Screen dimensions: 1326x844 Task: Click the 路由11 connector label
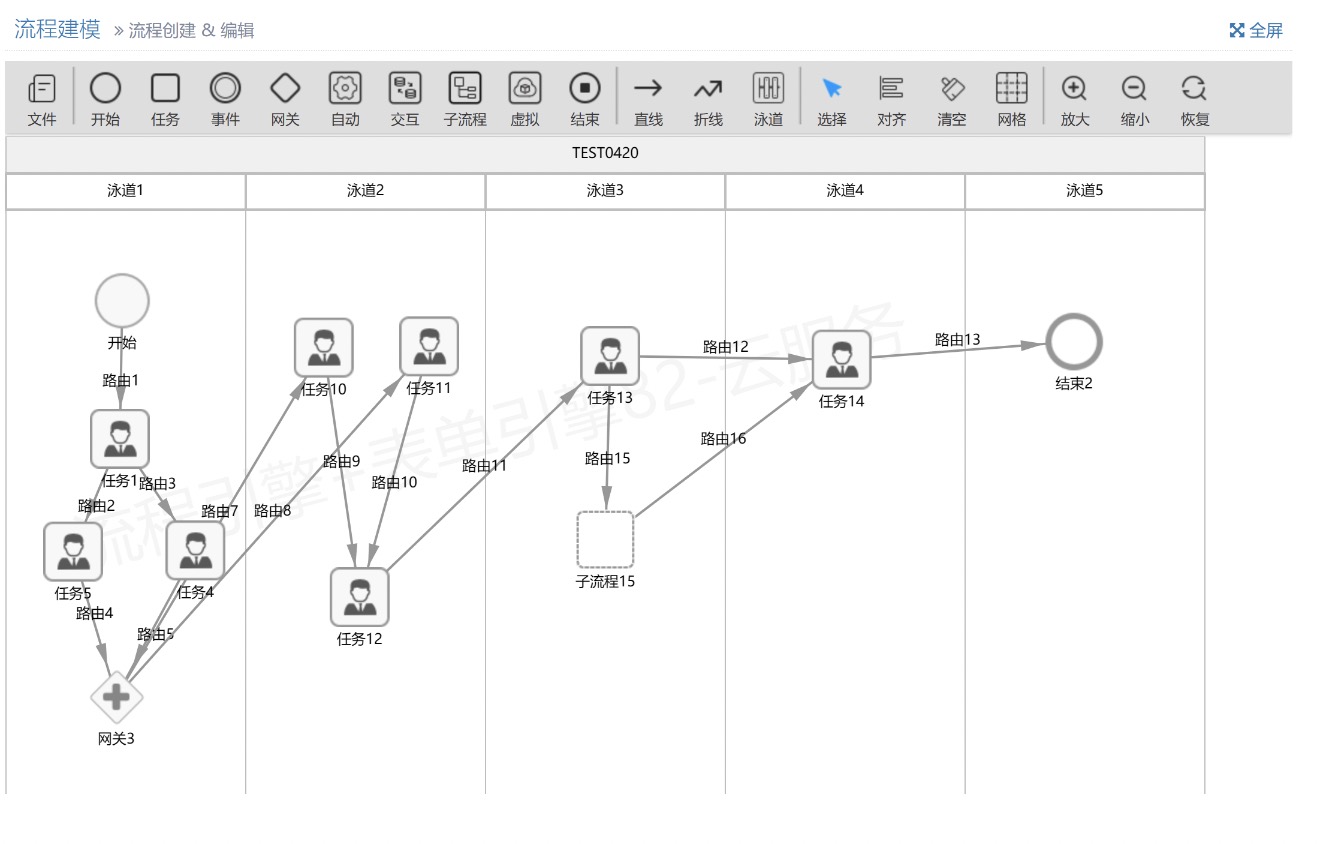point(484,465)
